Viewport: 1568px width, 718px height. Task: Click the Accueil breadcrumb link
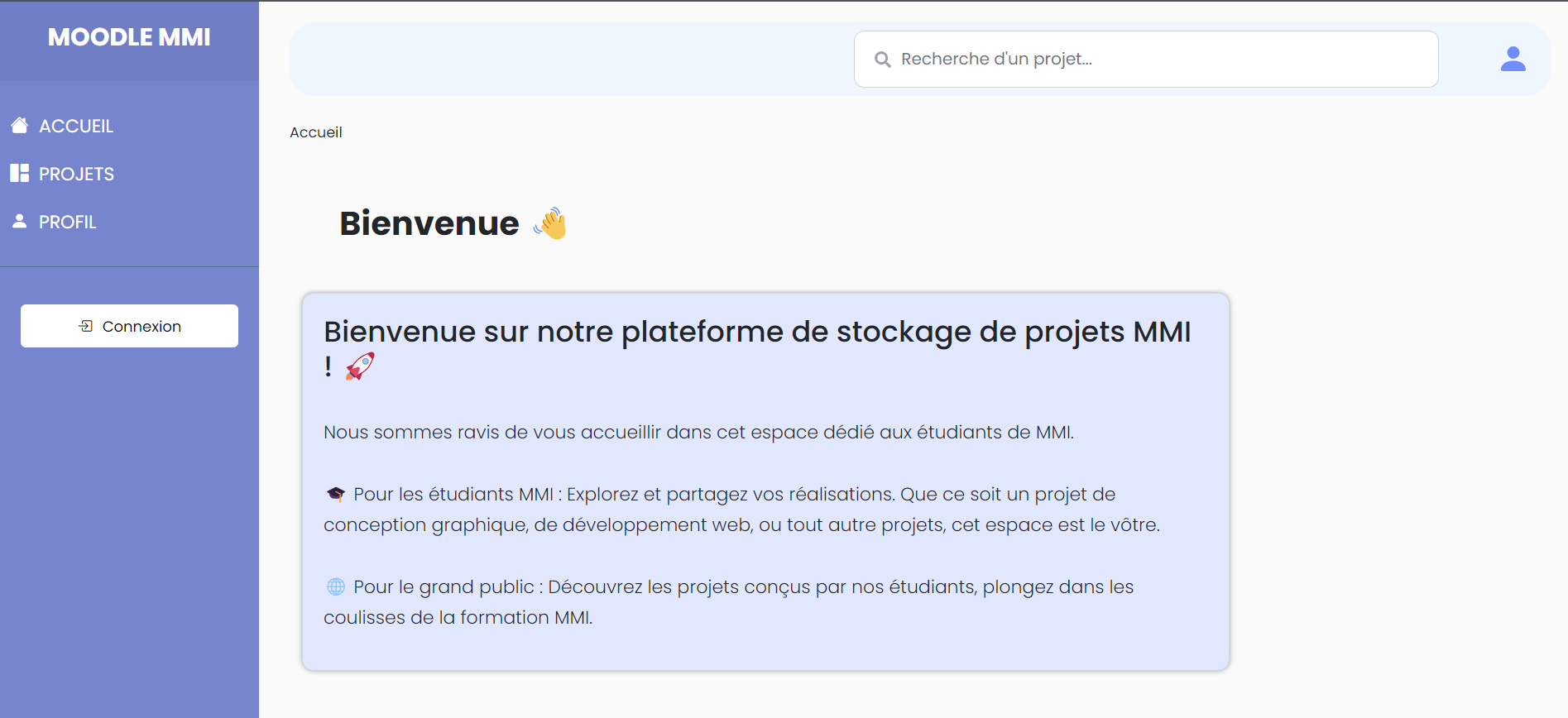(x=316, y=132)
